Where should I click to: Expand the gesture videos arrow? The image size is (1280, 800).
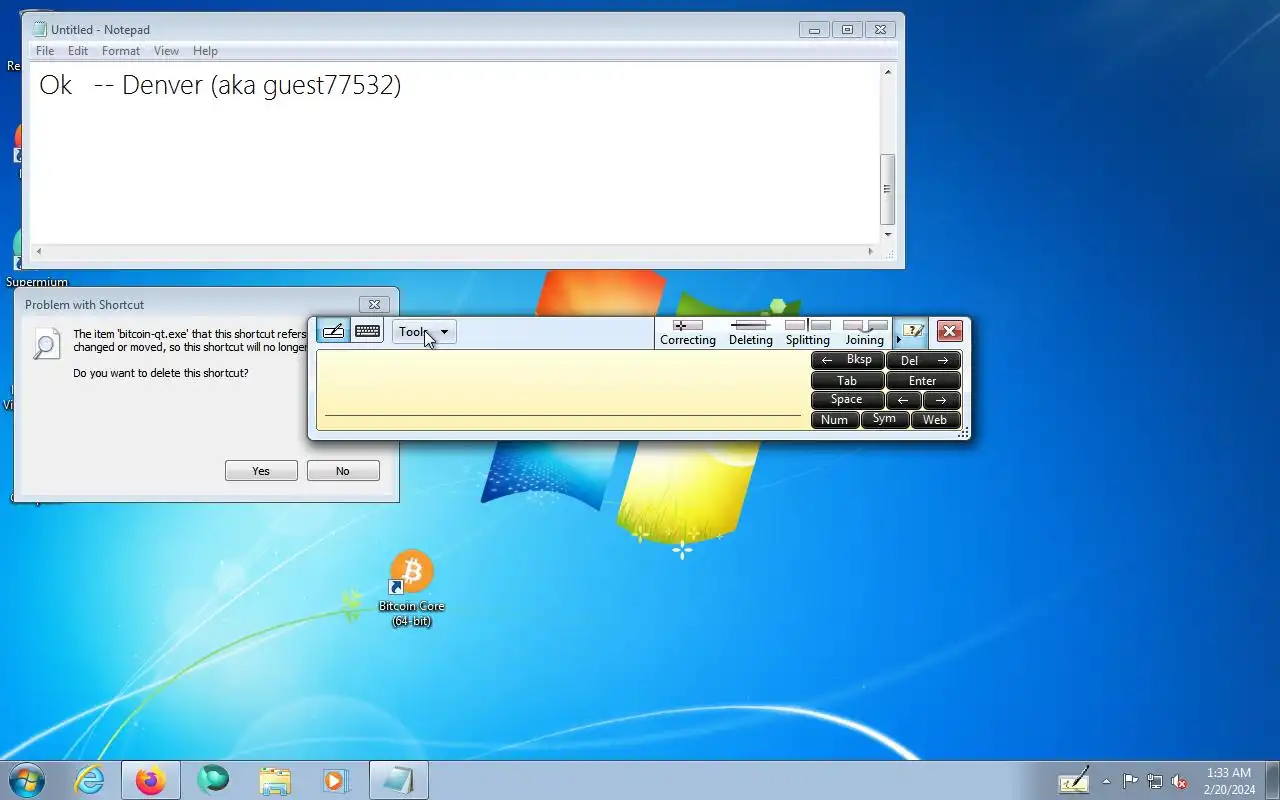click(898, 340)
